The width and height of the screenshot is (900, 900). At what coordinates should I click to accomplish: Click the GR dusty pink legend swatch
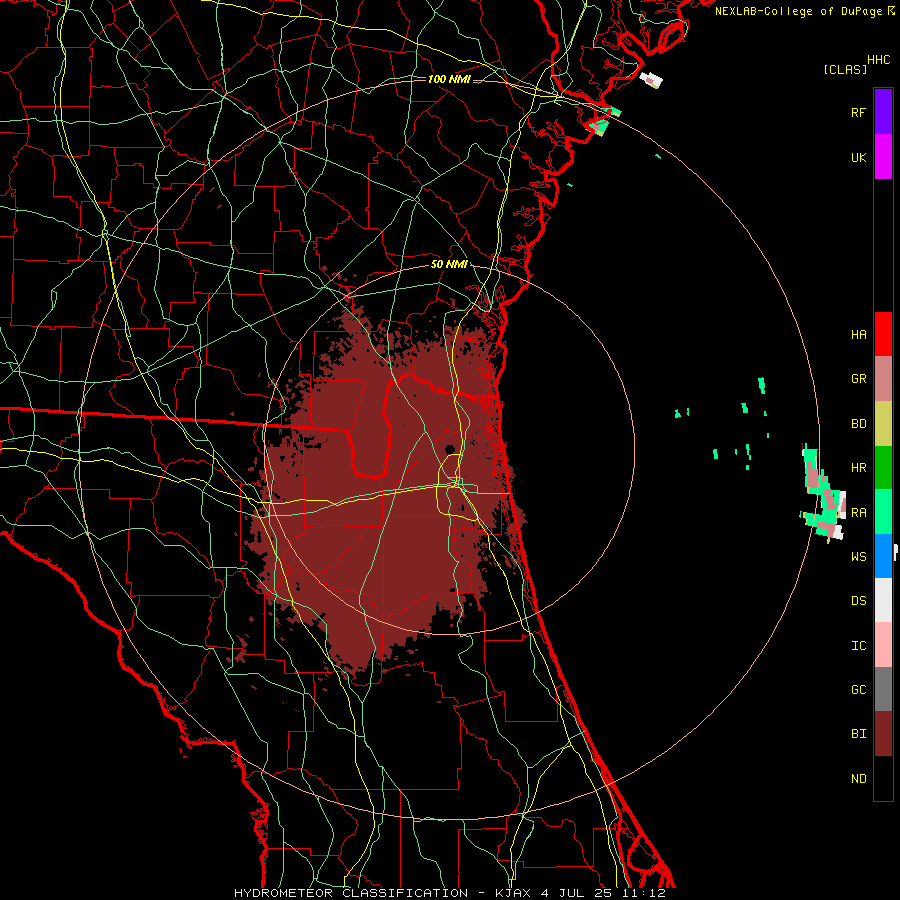(x=883, y=379)
